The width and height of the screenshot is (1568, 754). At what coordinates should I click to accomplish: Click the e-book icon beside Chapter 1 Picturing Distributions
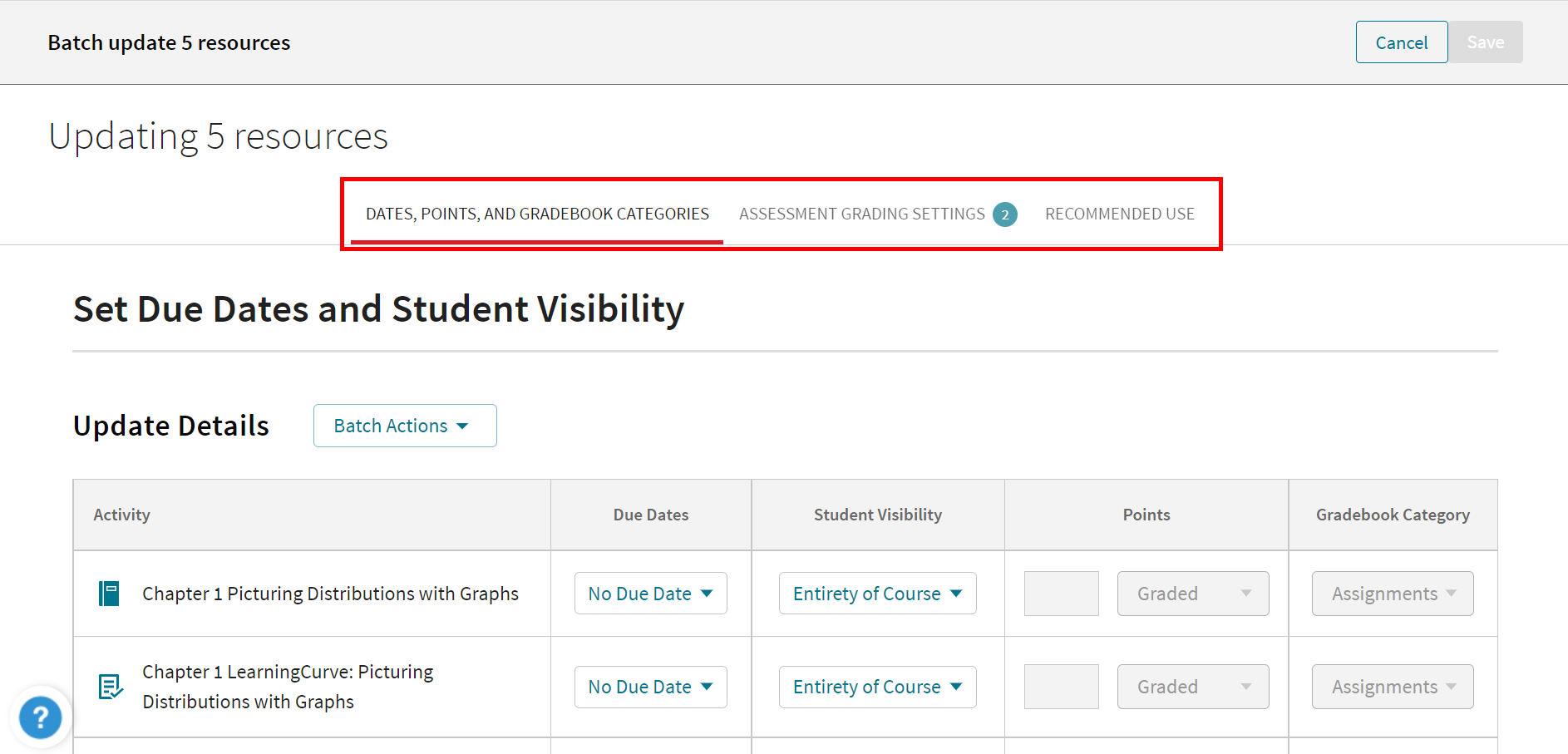click(x=109, y=593)
